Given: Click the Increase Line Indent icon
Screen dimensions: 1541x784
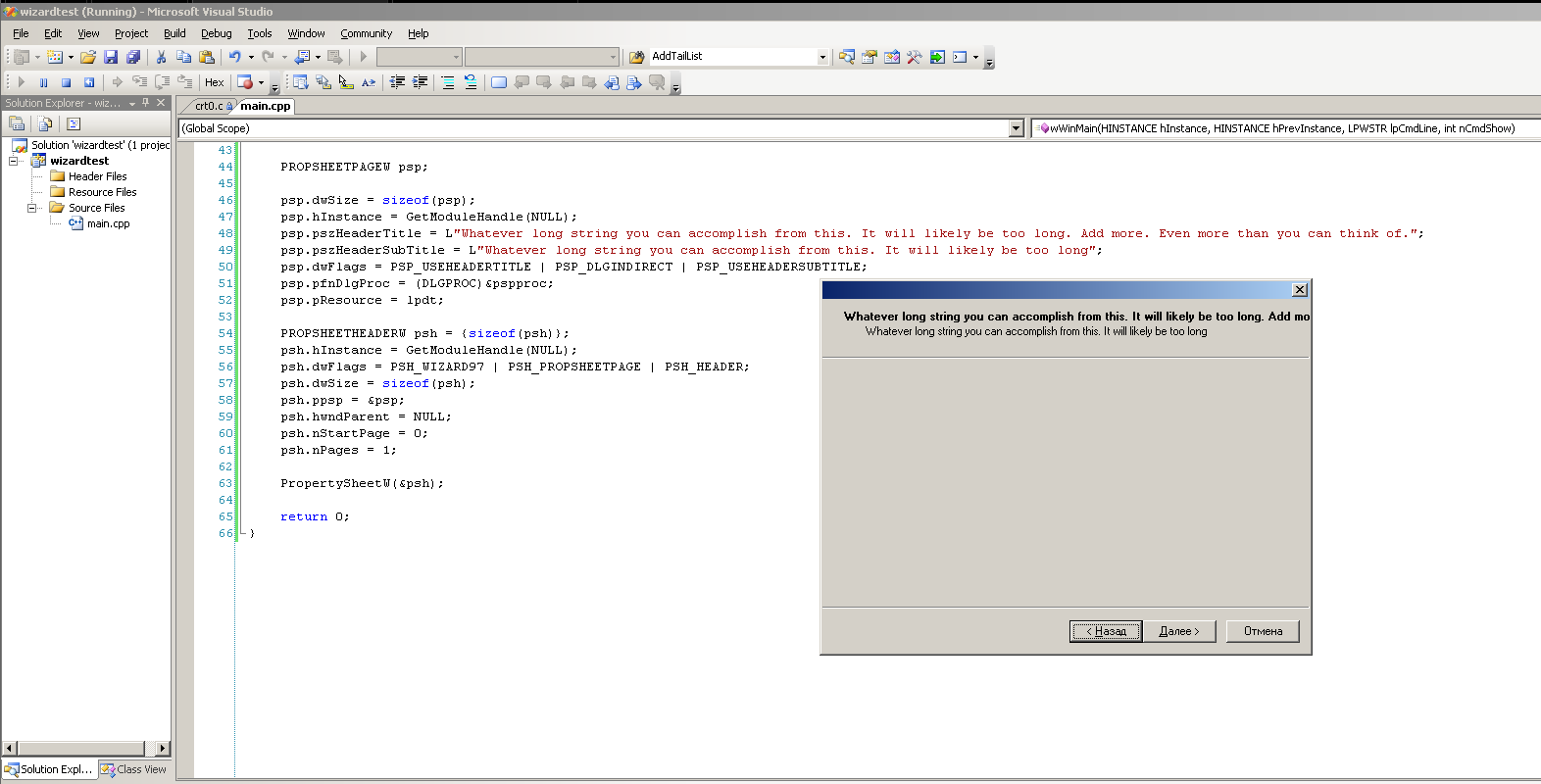Looking at the screenshot, I should point(420,82).
